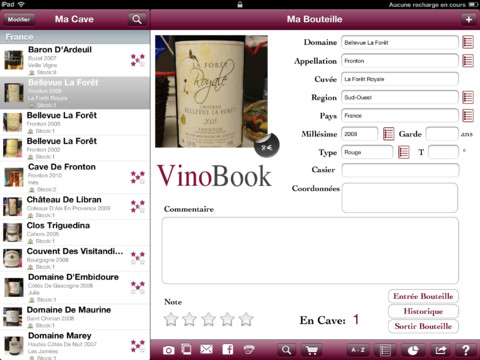This screenshot has height=360, width=480.
Task: Tap the print icon in bottom toolbar
Action: [x=249, y=349]
